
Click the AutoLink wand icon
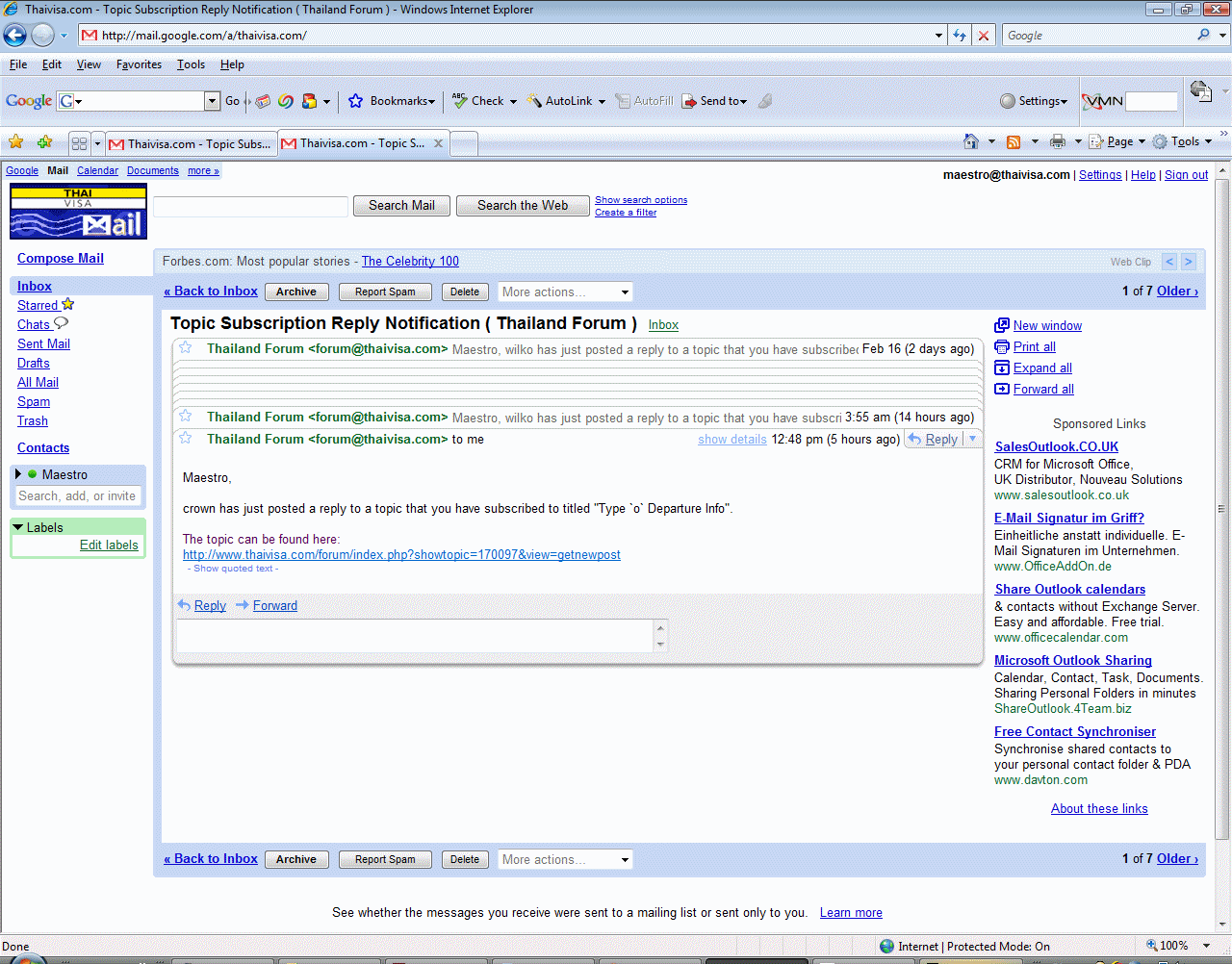pos(534,101)
